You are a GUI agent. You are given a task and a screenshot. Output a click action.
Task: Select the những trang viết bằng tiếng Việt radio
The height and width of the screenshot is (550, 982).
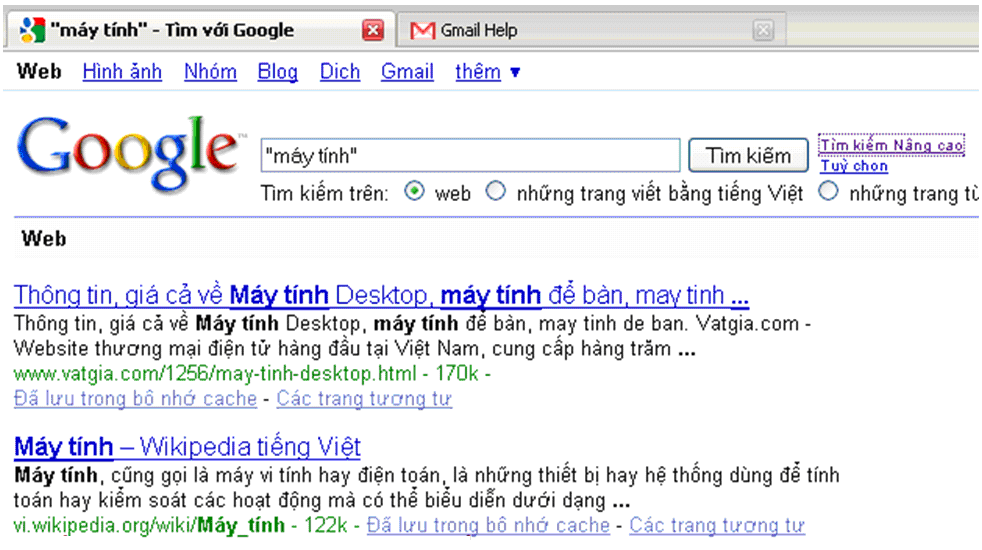click(495, 191)
